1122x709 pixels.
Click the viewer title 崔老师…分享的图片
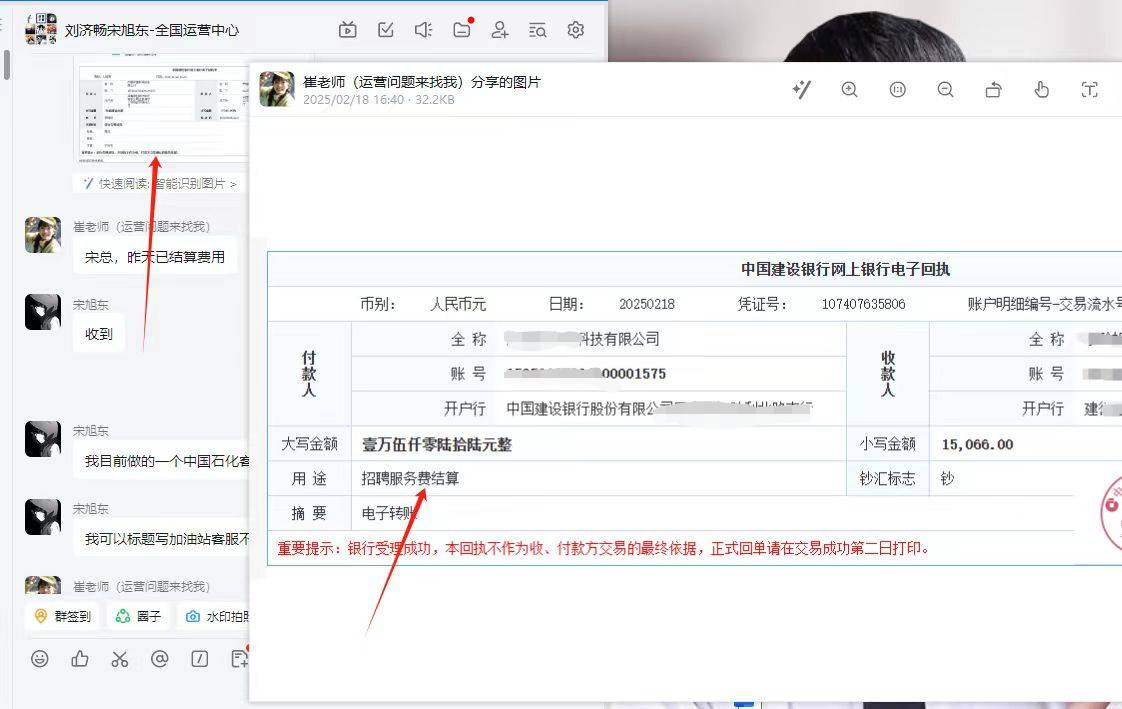pyautogui.click(x=421, y=82)
